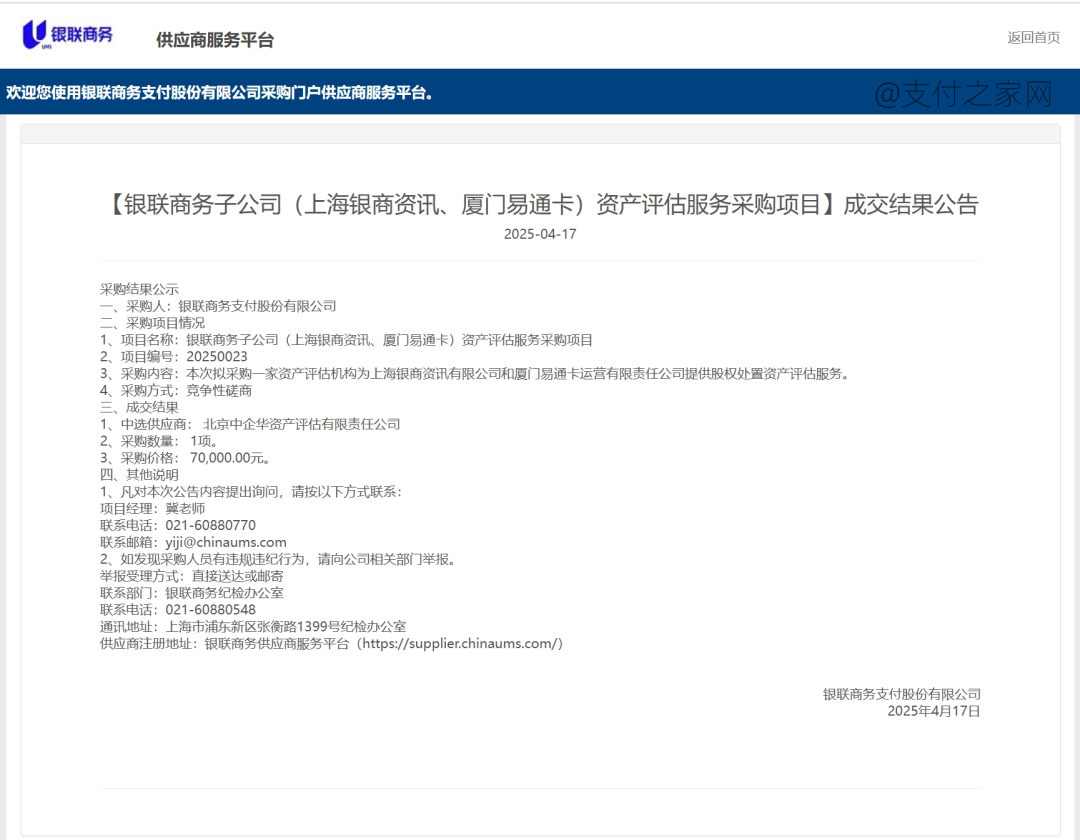Click the line 凡对本次公告内容提出询问
Viewport: 1080px width, 840px height.
(251, 492)
